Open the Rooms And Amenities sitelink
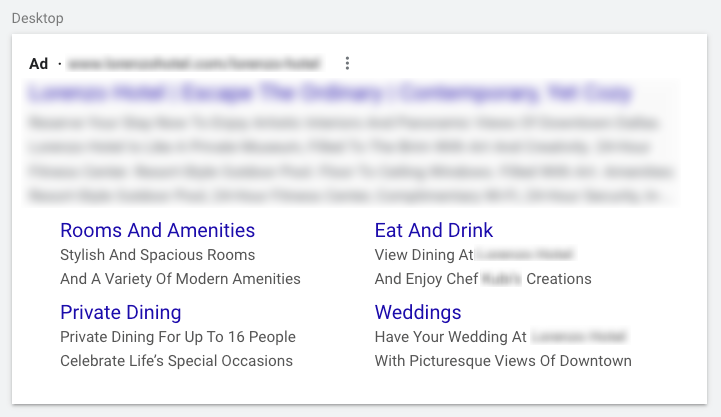Viewport: 721px width, 417px height. coord(157,230)
